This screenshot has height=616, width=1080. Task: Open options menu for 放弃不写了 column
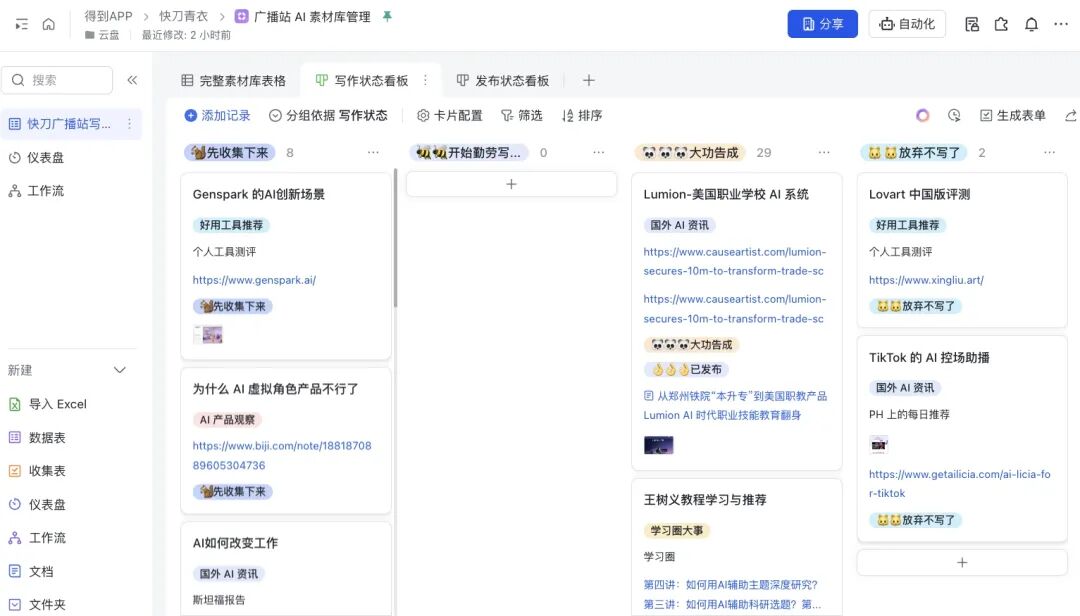[x=1049, y=152]
